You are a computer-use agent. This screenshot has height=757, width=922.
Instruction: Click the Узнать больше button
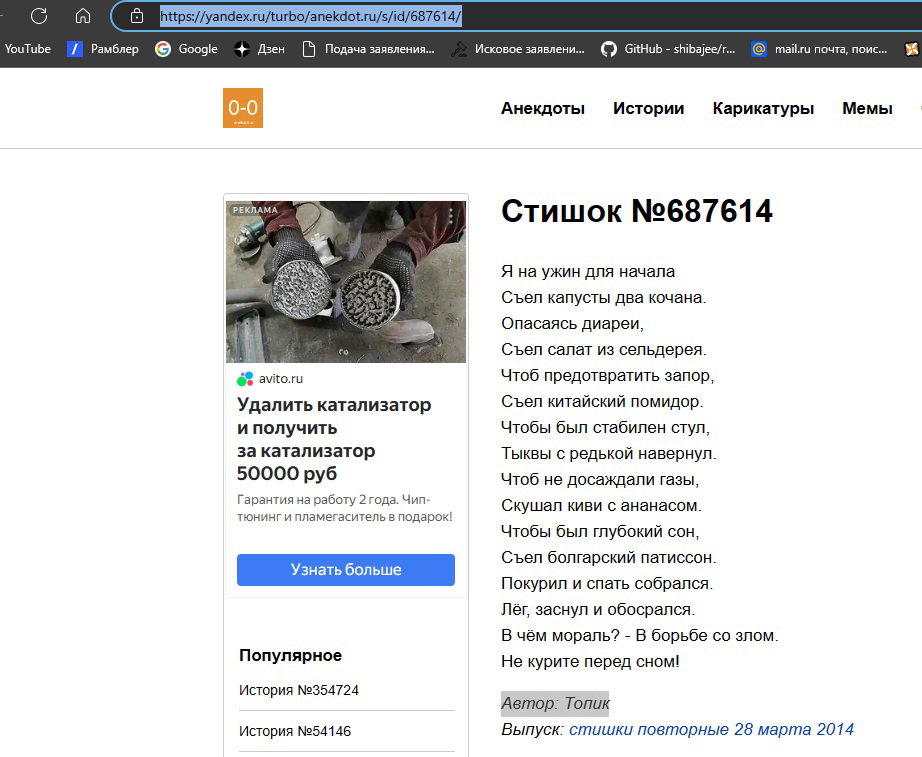pyautogui.click(x=346, y=569)
